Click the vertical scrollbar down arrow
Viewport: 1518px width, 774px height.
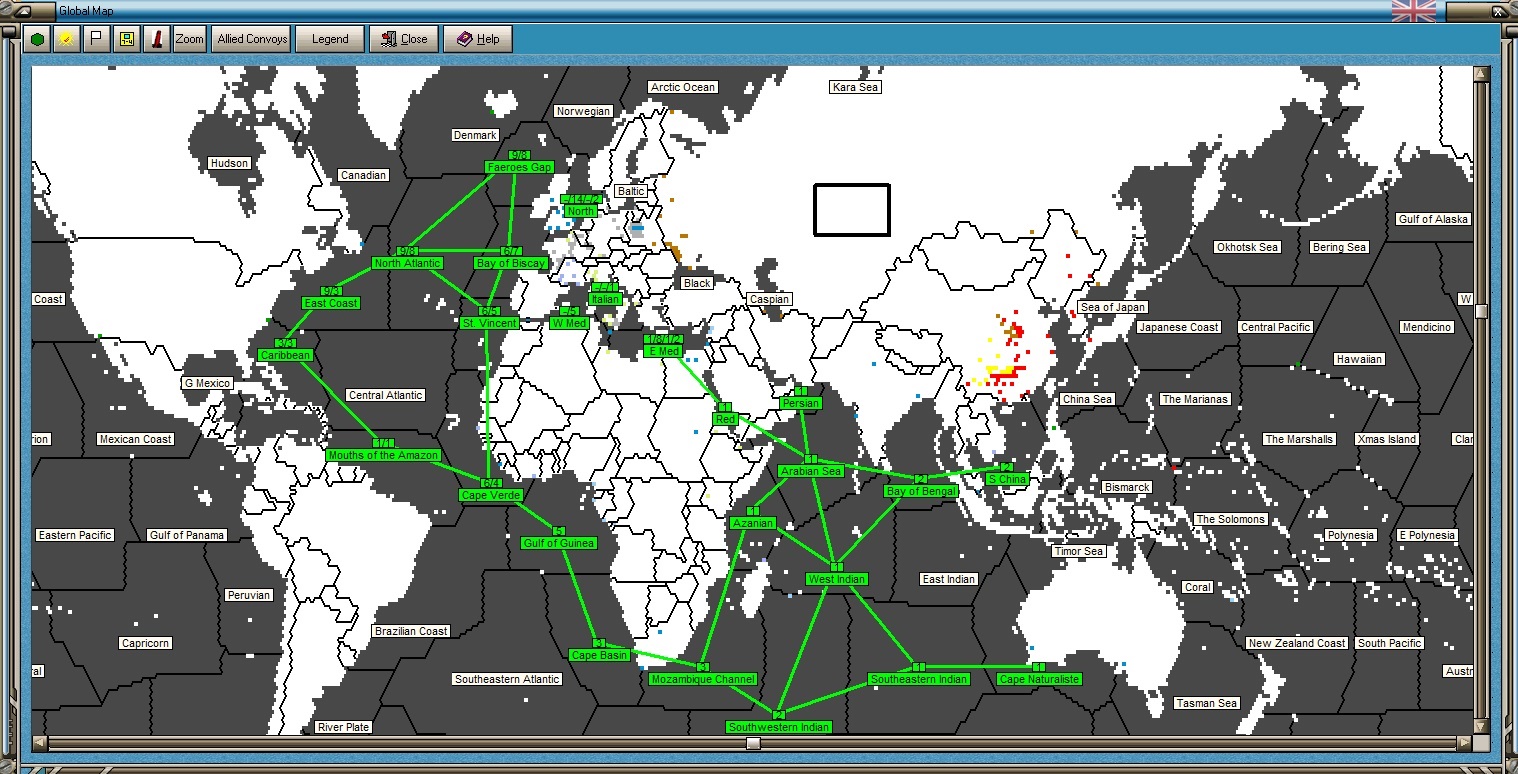click(1481, 727)
